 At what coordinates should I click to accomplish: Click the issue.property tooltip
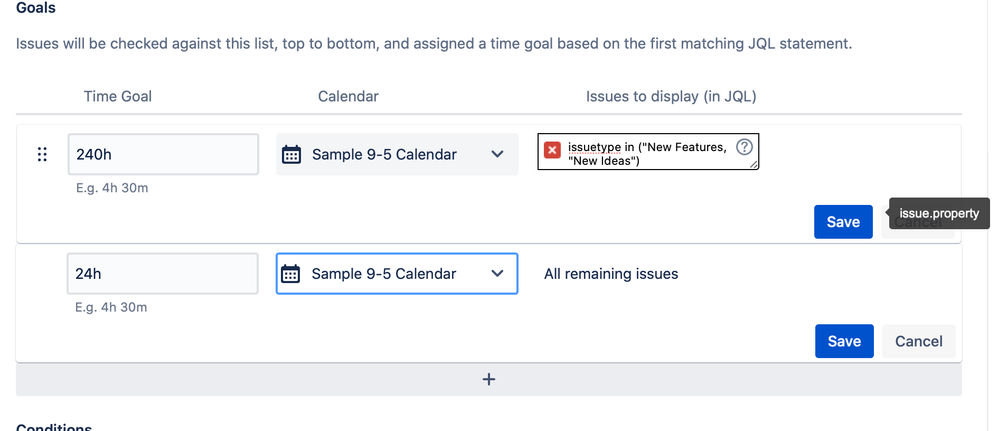[x=939, y=214]
